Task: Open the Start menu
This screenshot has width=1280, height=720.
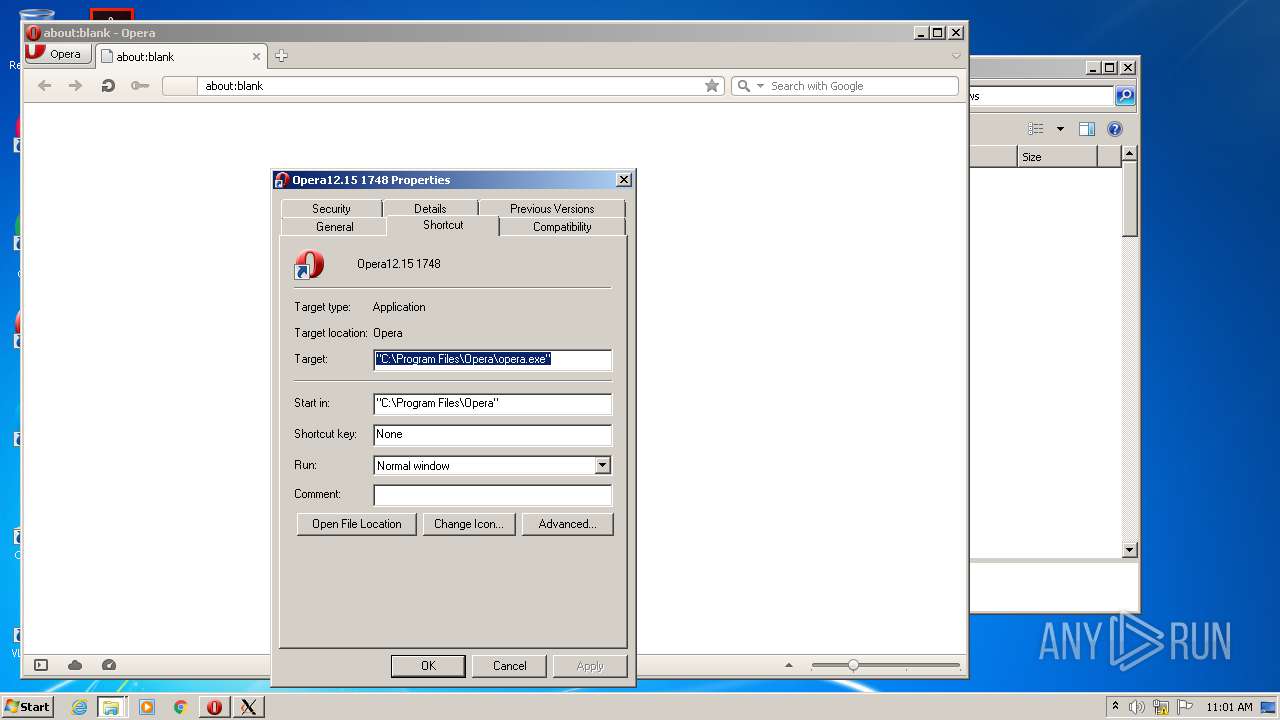Action: pyautogui.click(x=27, y=707)
